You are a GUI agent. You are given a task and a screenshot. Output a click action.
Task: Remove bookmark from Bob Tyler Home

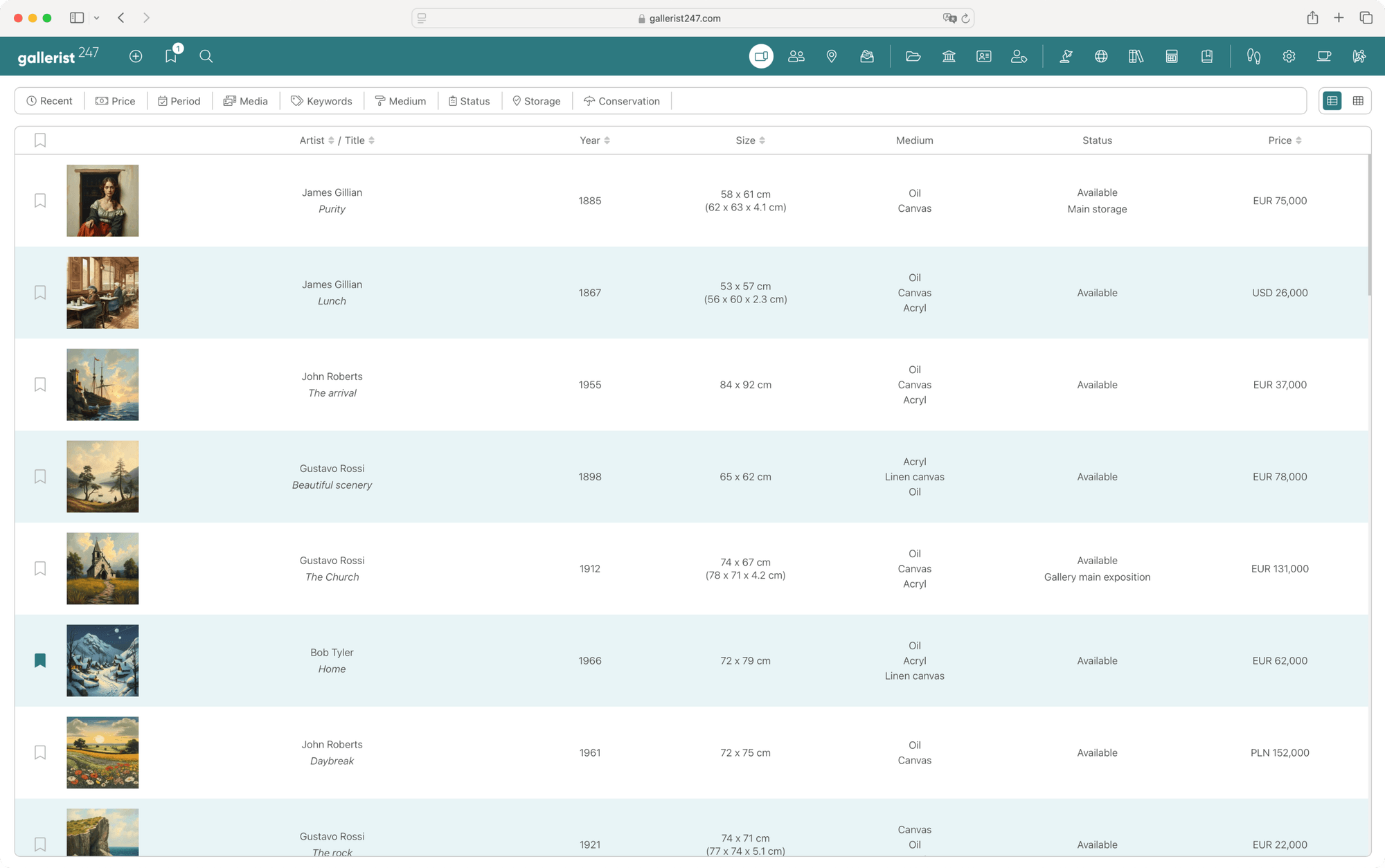40,660
